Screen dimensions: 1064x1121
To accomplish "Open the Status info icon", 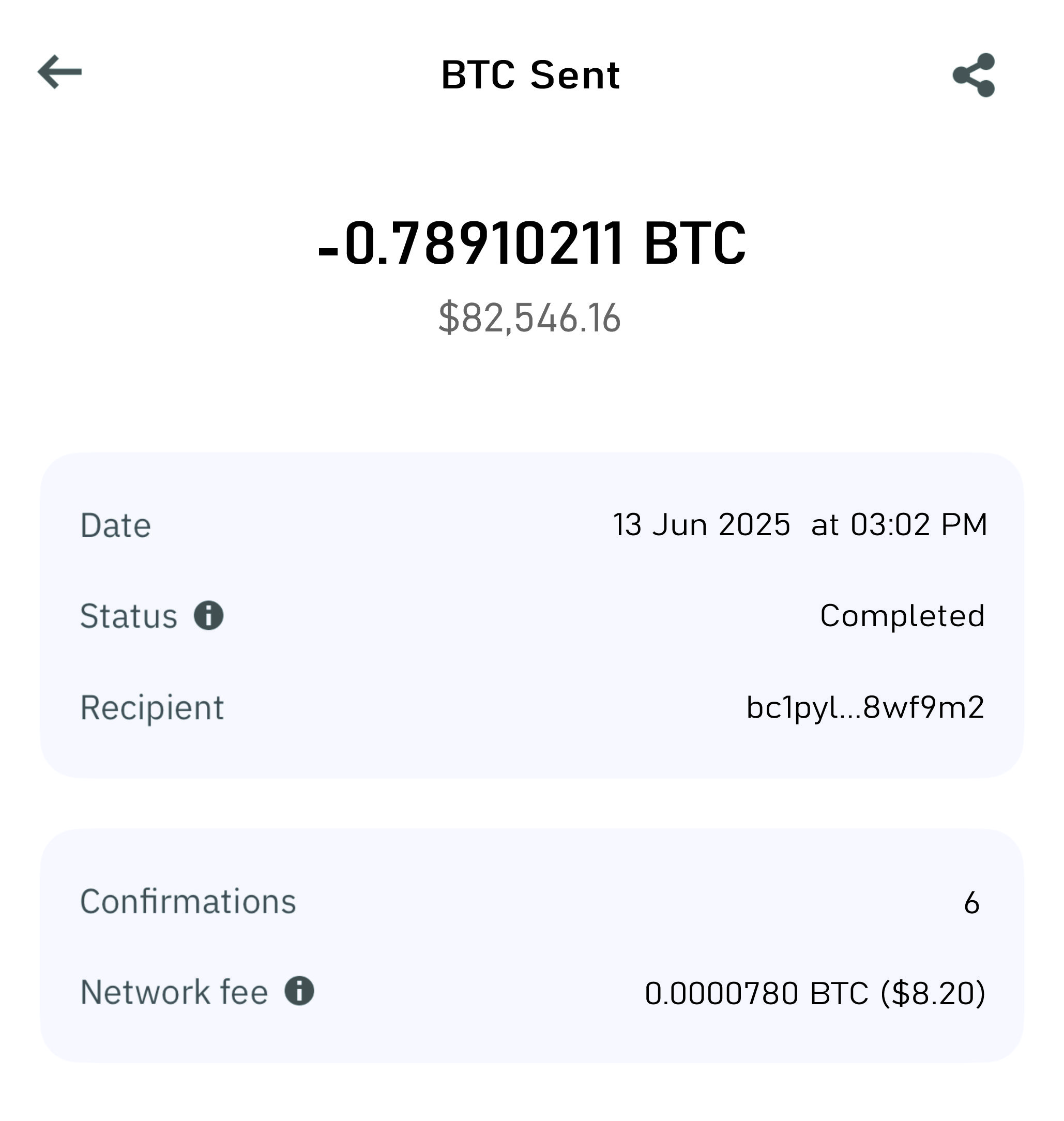I will click(209, 615).
